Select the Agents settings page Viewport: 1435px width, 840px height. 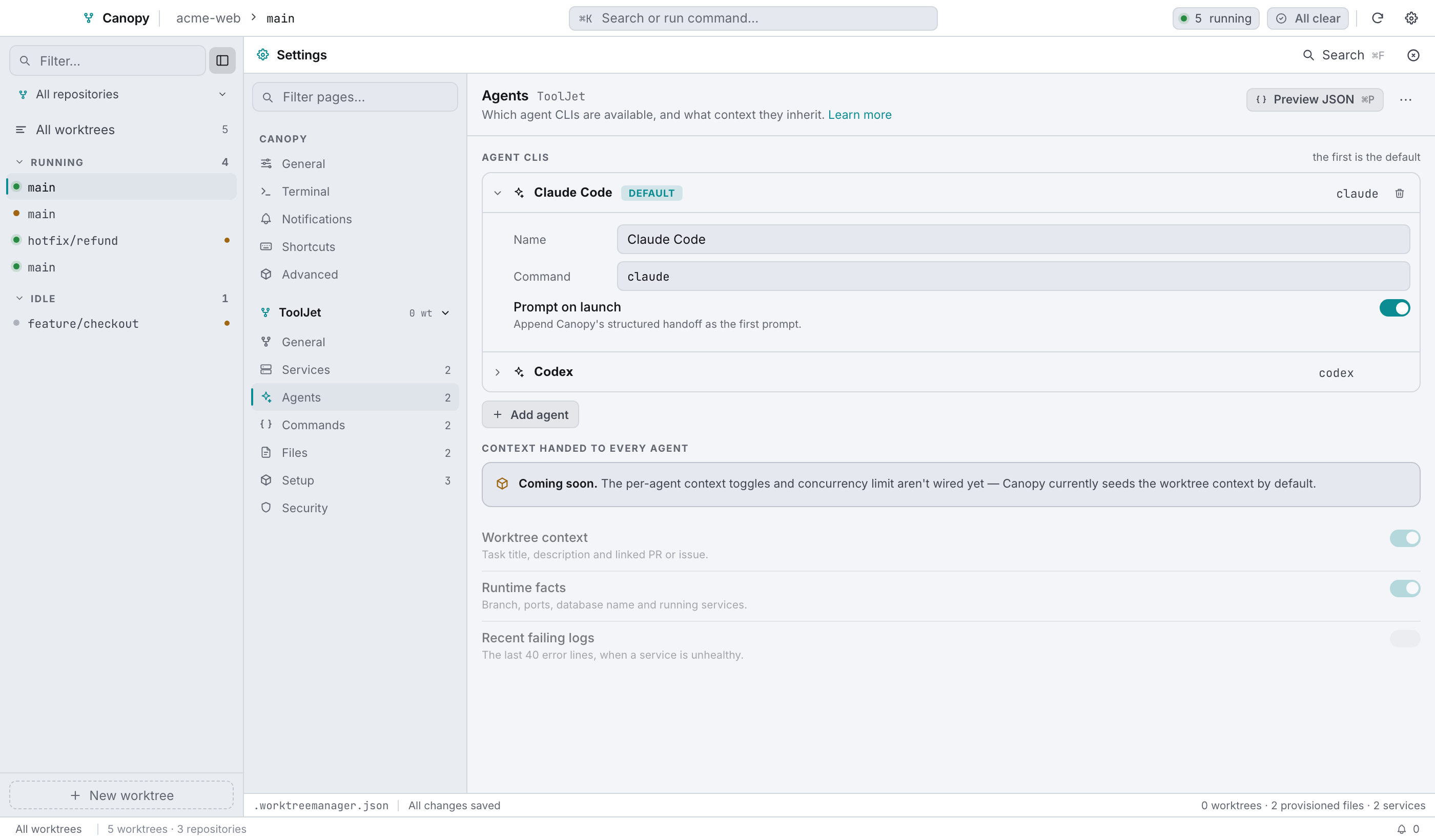coord(355,397)
